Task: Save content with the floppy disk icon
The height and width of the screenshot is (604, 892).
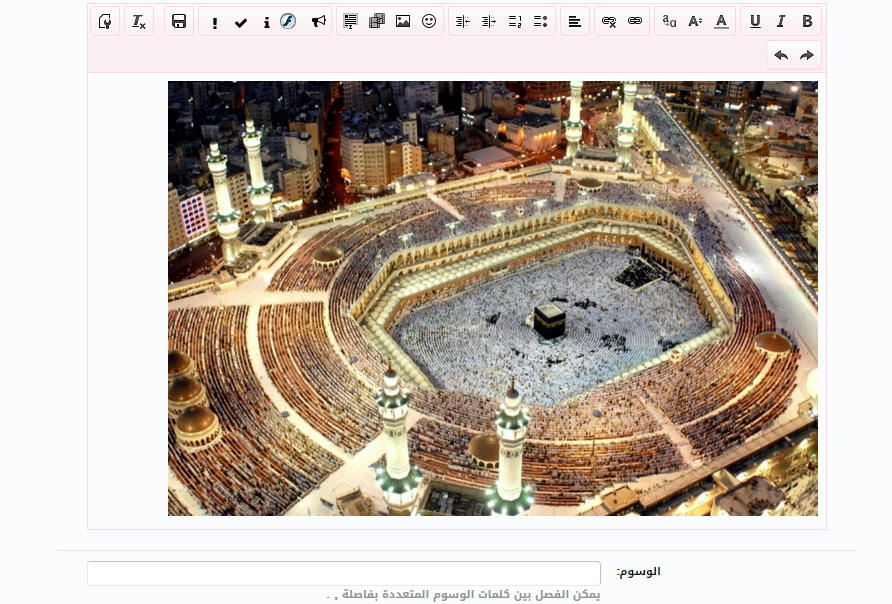Action: [179, 22]
